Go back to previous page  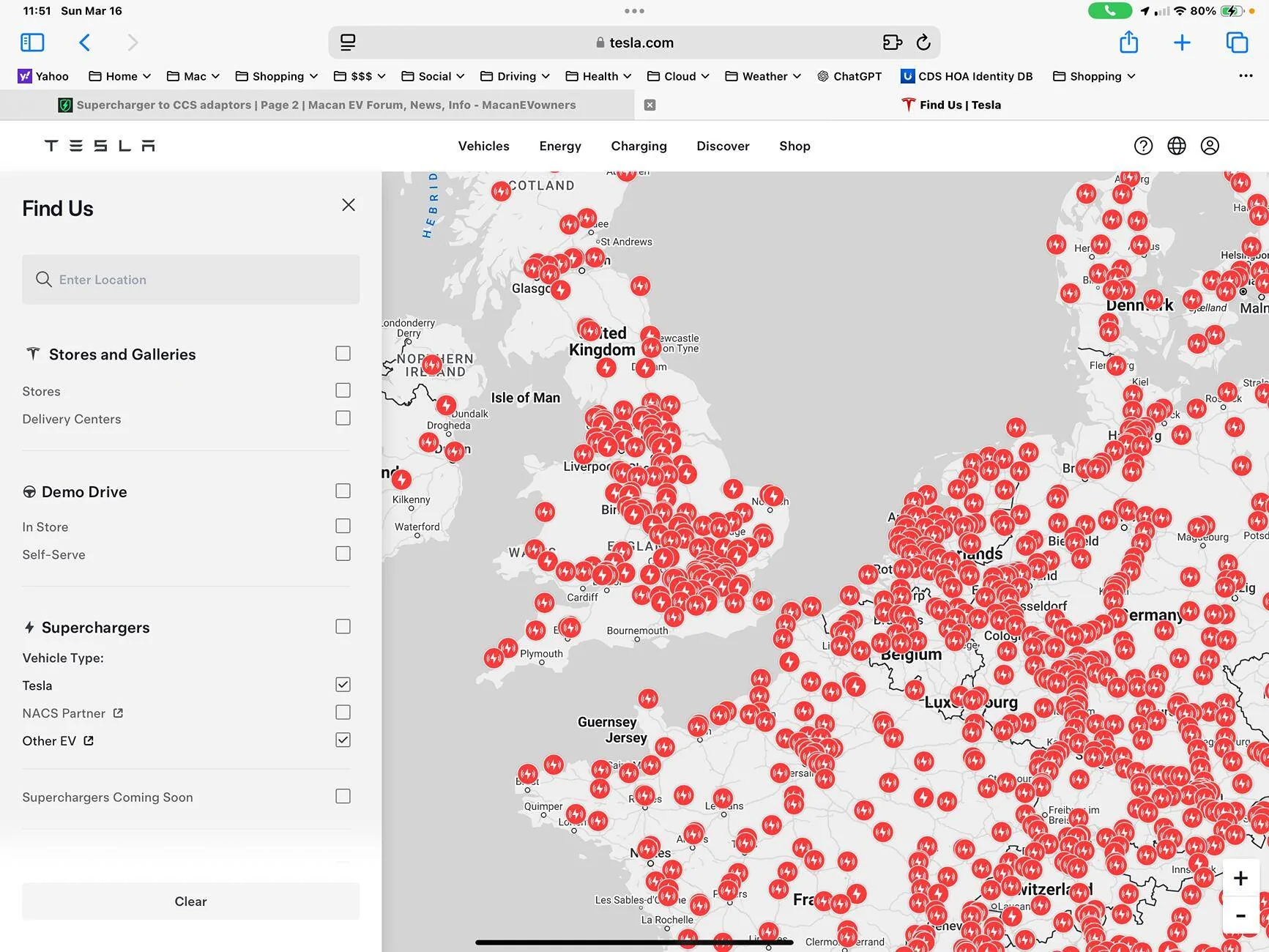click(x=85, y=42)
